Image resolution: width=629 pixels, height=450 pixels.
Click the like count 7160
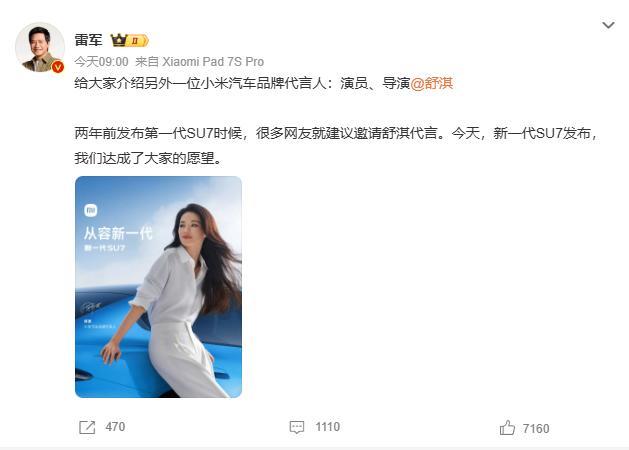click(x=536, y=429)
